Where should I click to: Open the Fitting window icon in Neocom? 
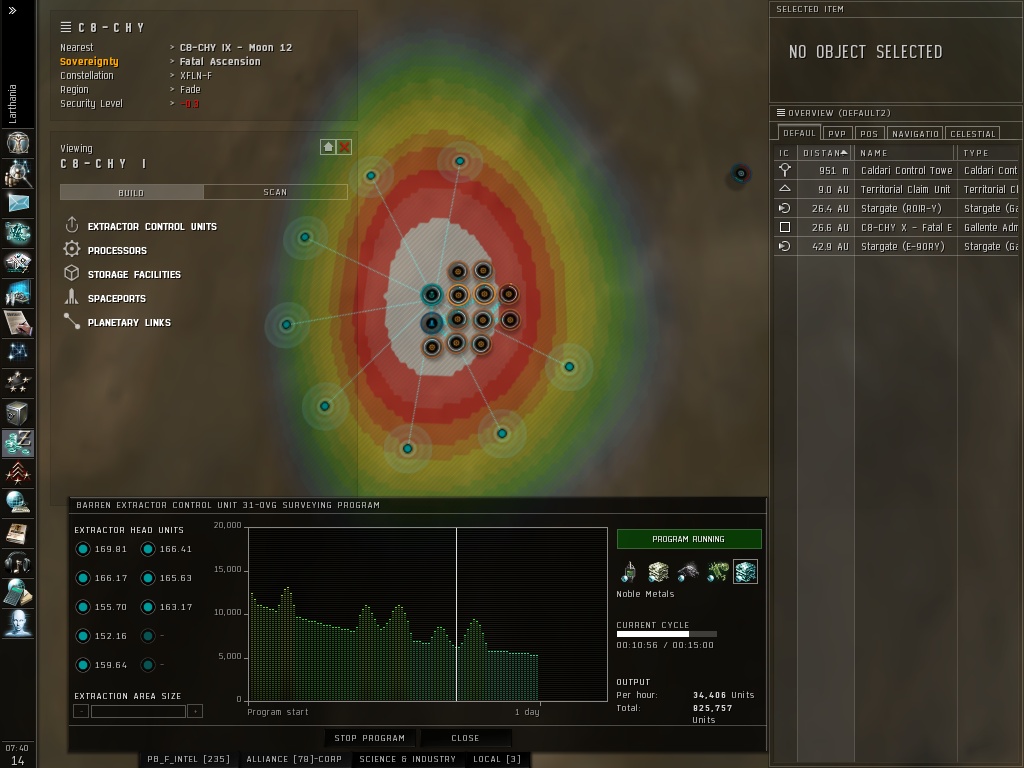point(18,232)
